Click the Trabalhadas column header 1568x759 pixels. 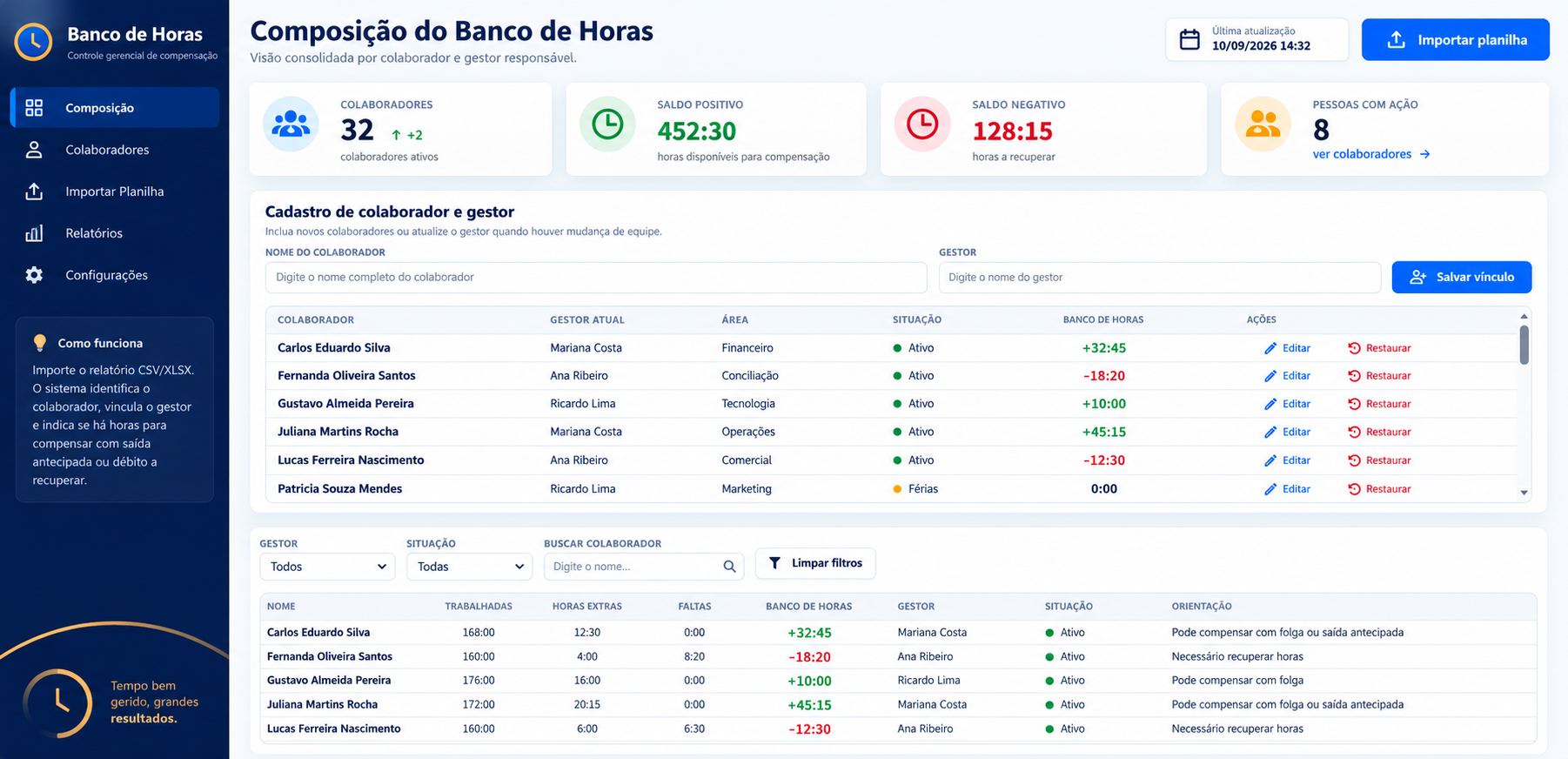(x=479, y=607)
